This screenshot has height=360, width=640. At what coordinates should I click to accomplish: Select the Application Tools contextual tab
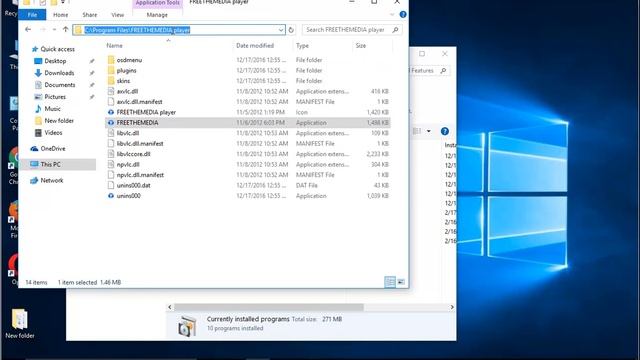click(157, 3)
